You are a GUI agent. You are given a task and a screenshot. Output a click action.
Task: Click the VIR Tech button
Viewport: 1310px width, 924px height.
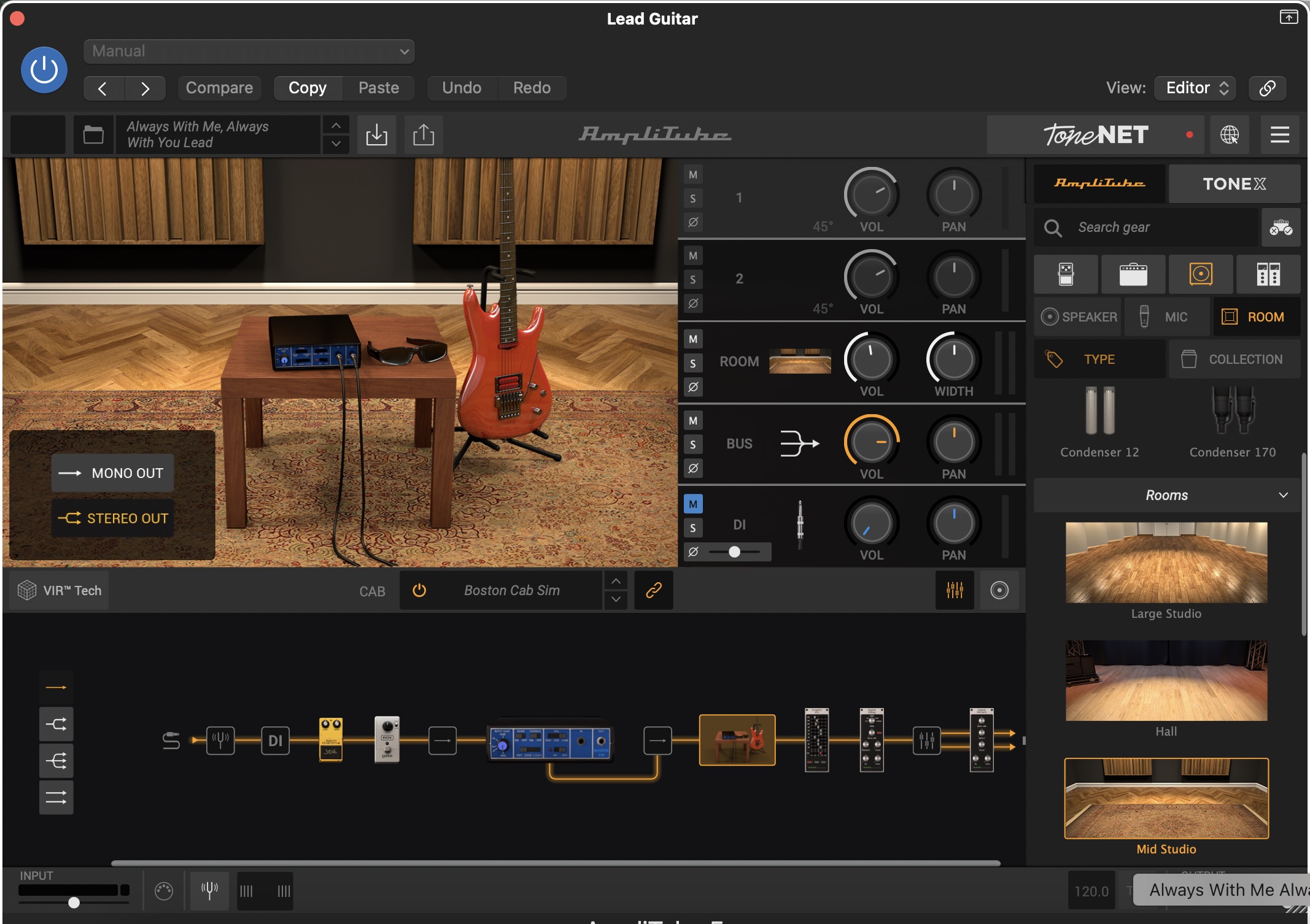tap(60, 590)
